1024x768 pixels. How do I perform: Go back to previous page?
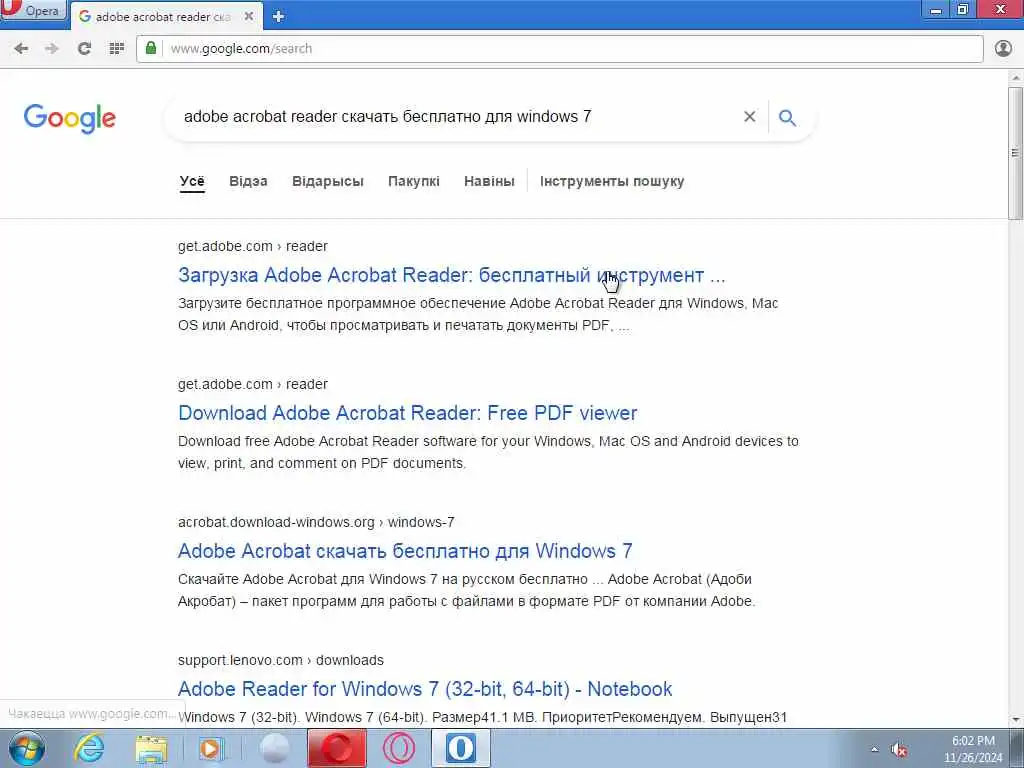point(21,48)
